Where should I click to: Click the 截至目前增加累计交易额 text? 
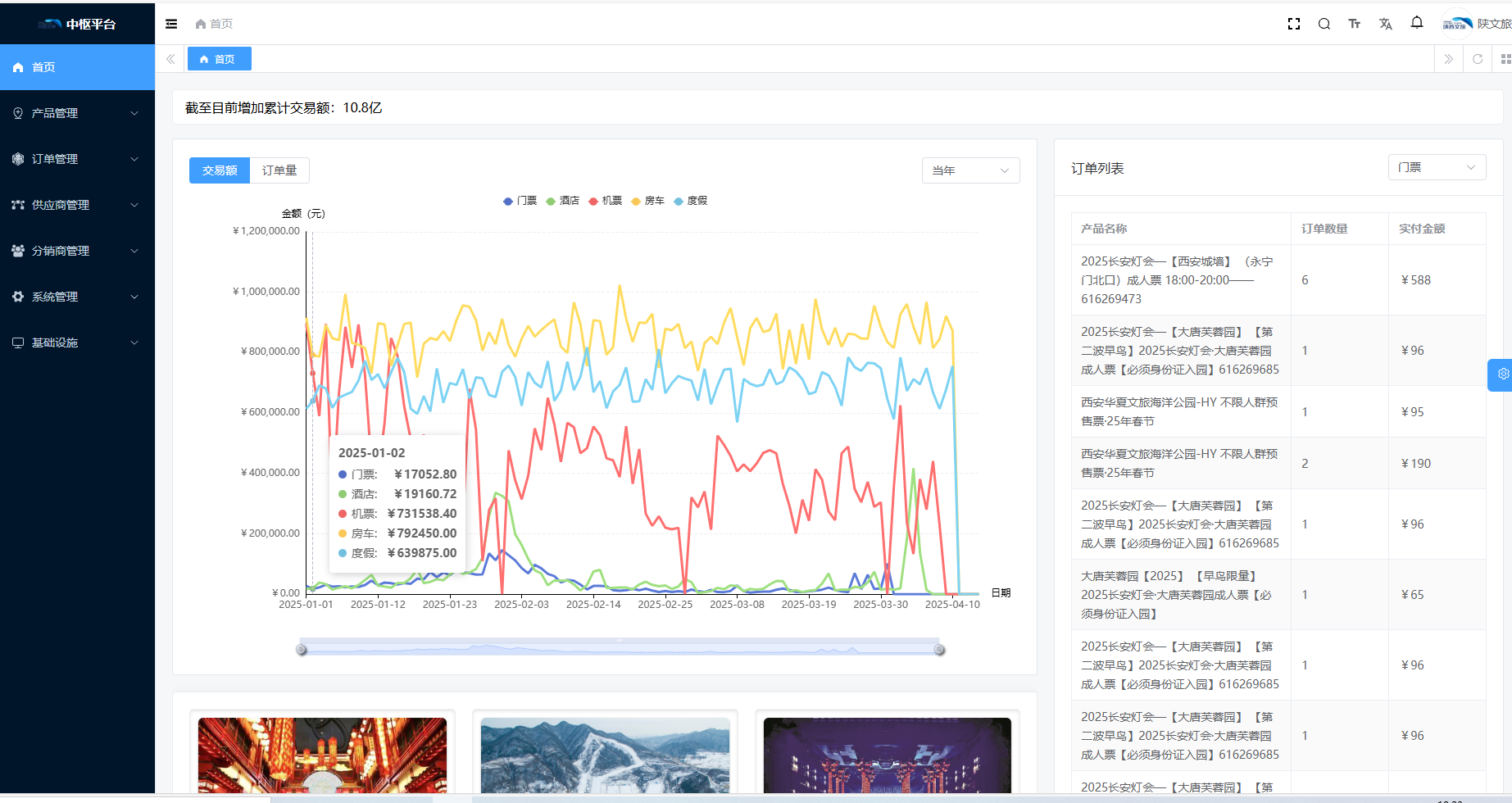pyautogui.click(x=284, y=108)
